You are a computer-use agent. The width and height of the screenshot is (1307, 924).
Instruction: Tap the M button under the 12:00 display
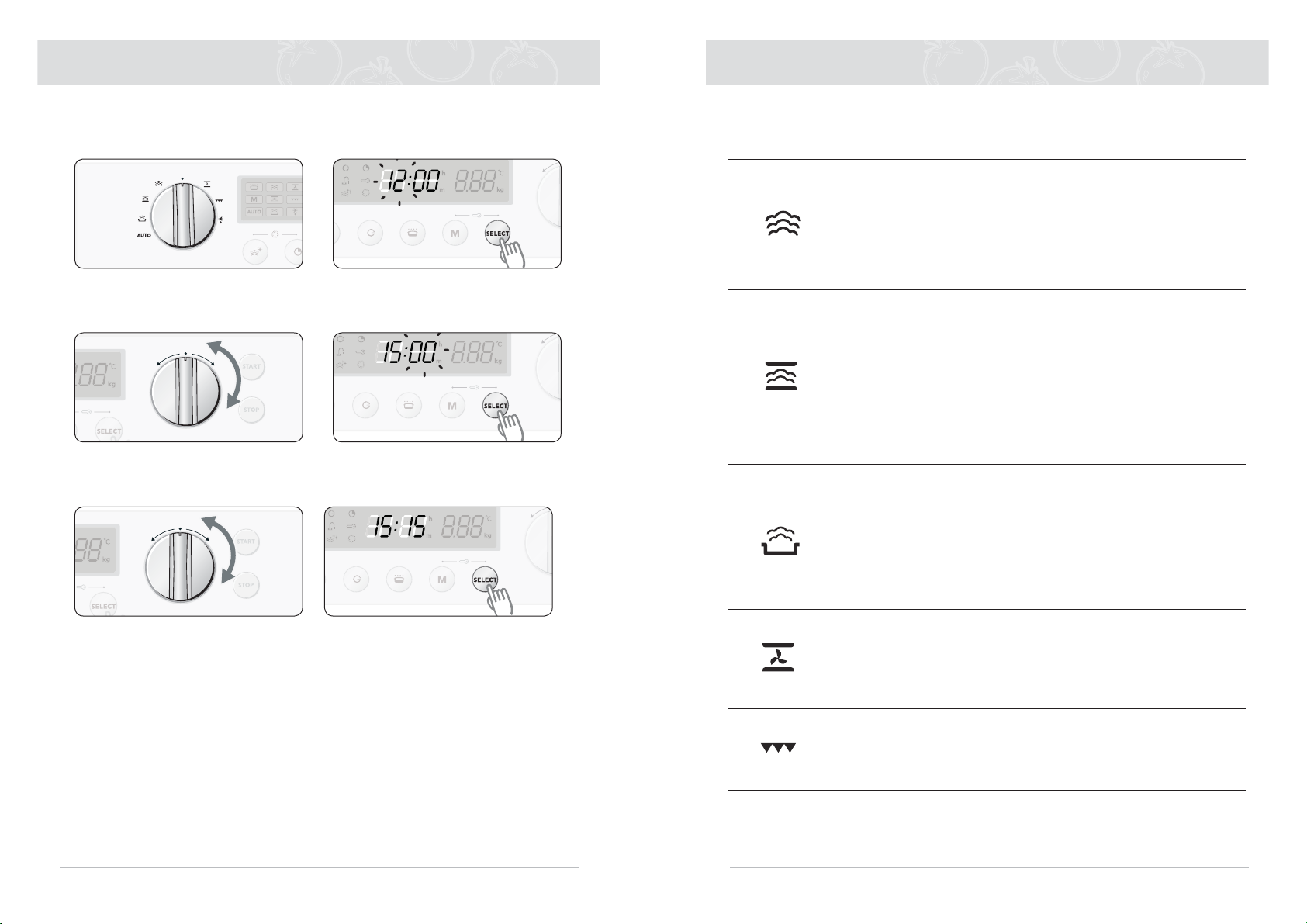[x=455, y=234]
